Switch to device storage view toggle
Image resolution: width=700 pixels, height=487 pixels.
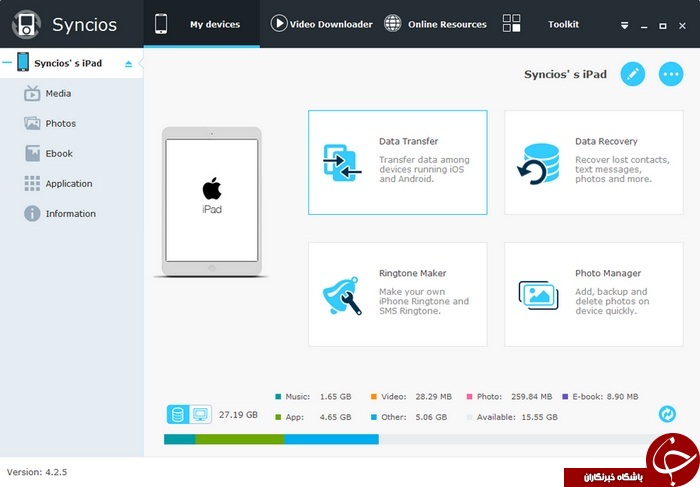178,414
